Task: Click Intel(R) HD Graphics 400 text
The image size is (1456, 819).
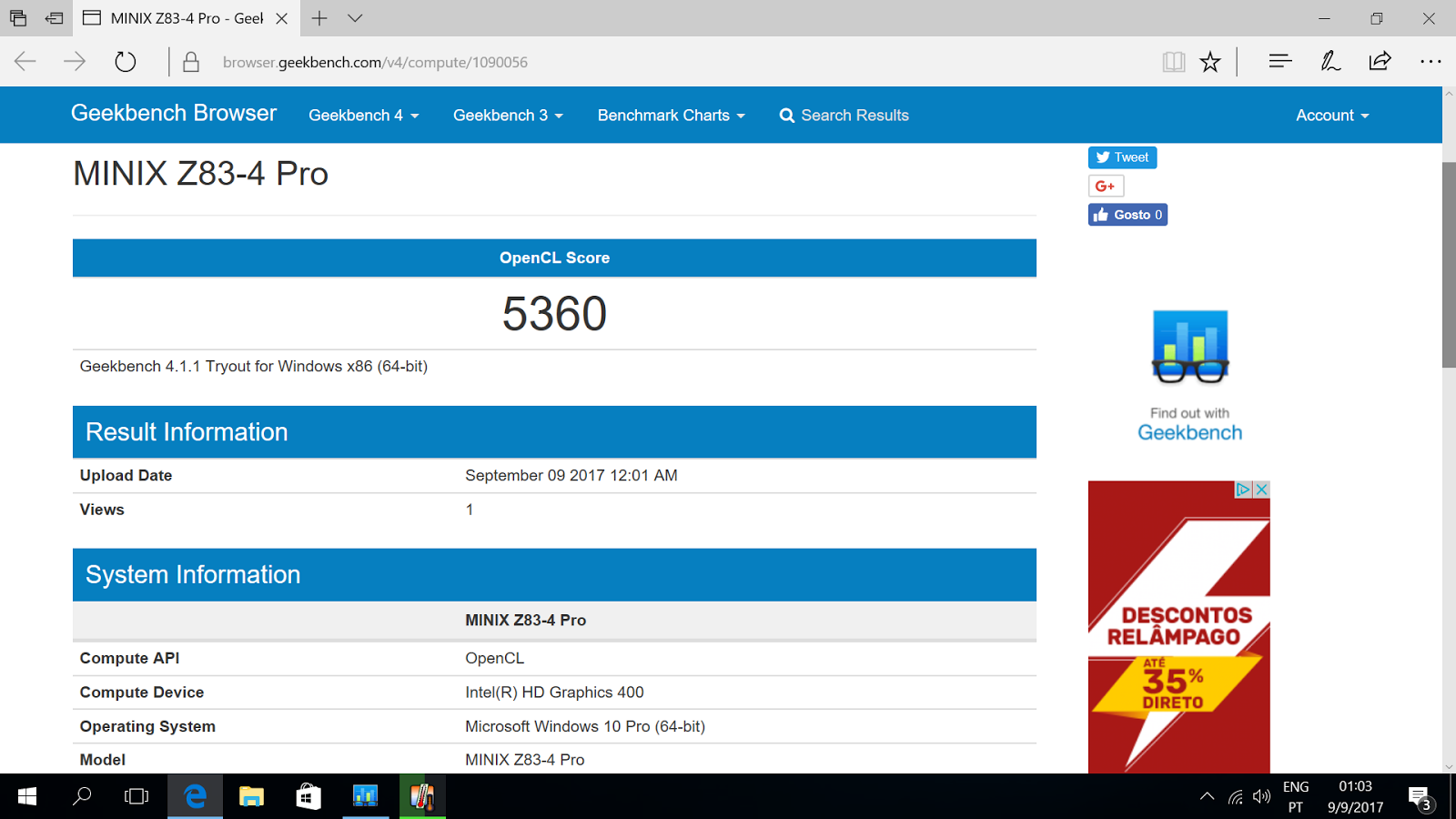Action: pos(554,693)
